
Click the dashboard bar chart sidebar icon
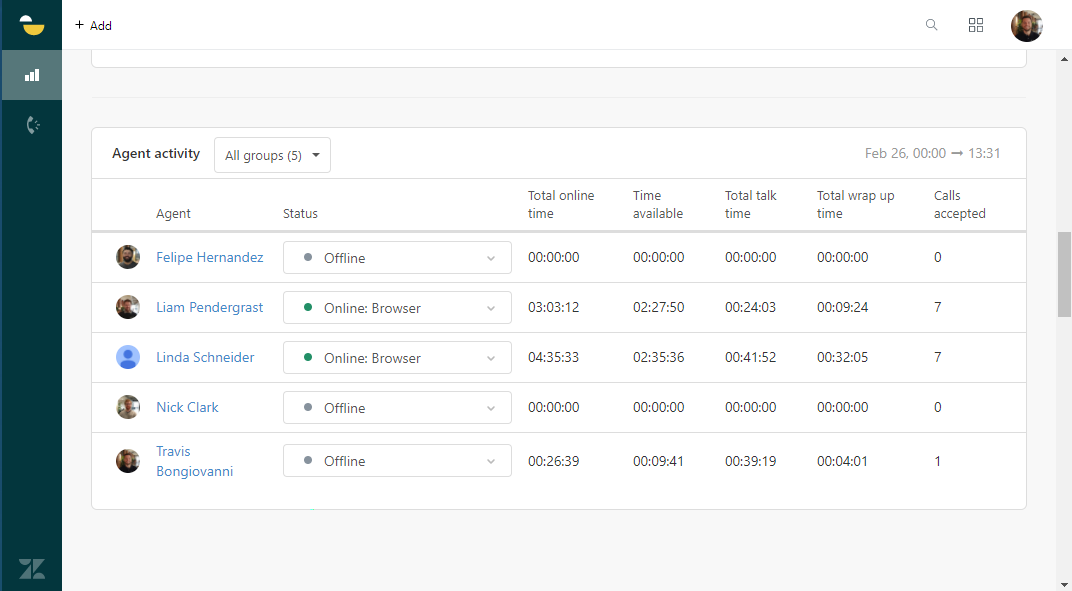tap(32, 75)
